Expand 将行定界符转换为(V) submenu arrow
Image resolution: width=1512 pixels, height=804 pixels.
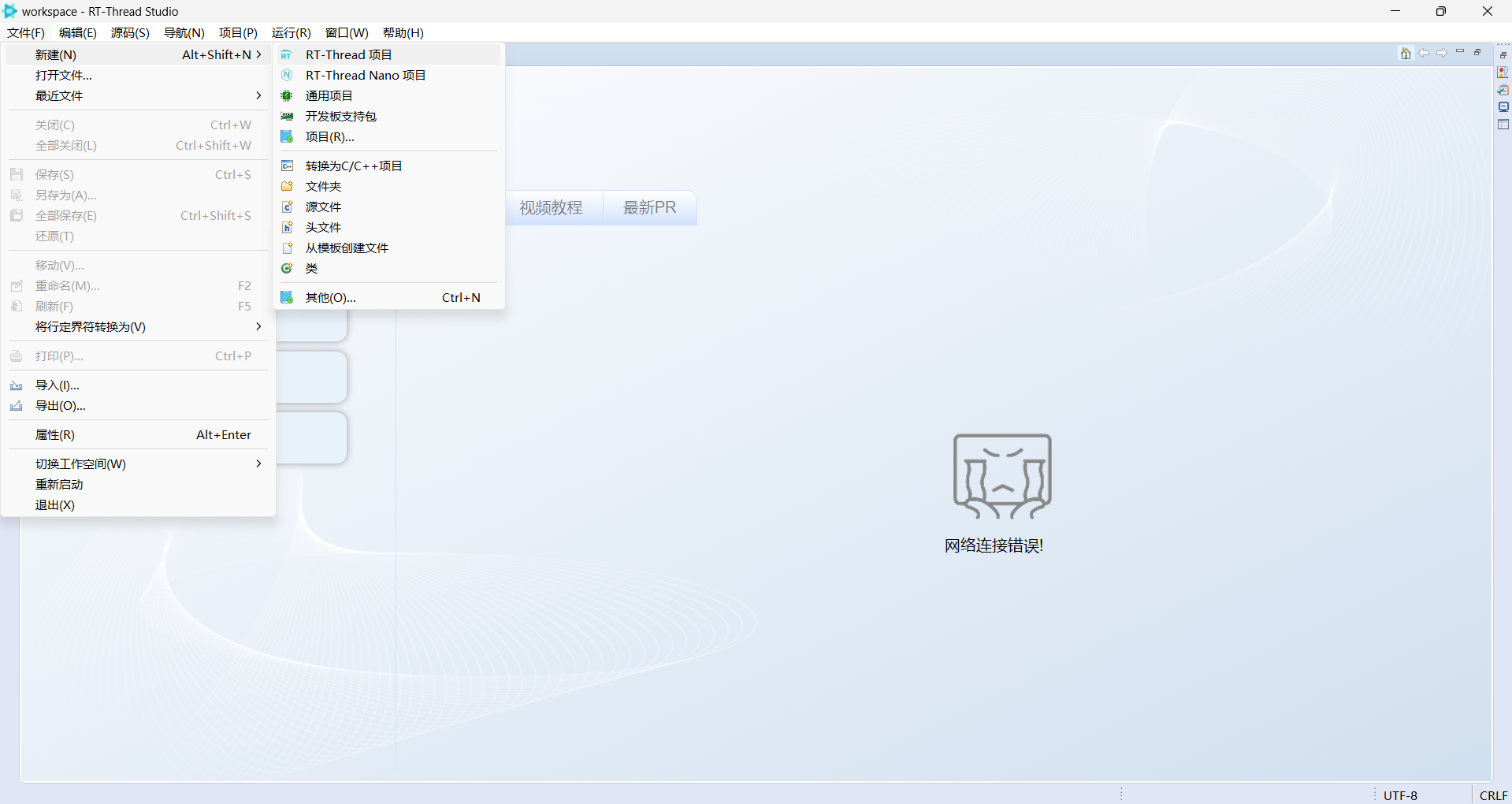click(x=258, y=326)
